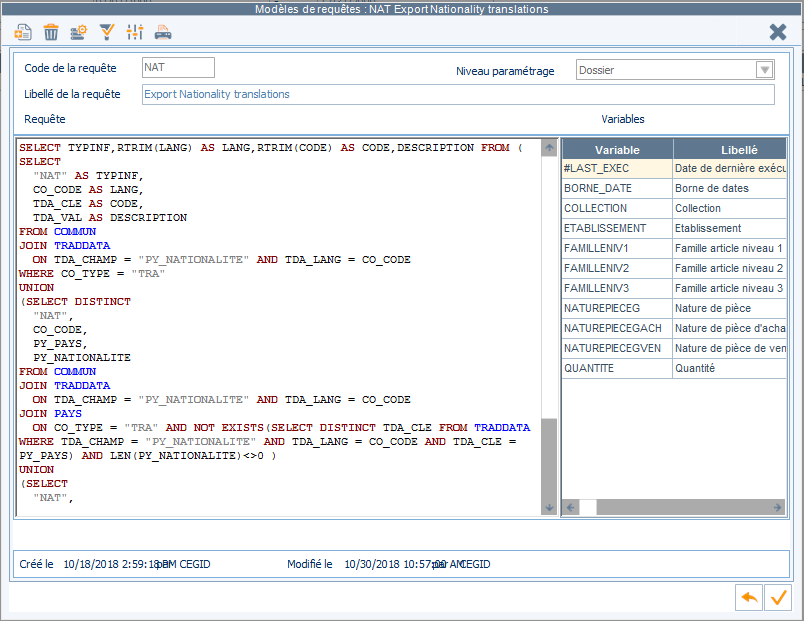The height and width of the screenshot is (621, 804).
Task: Select the FAMILLENIV3 variable
Action: (x=617, y=289)
